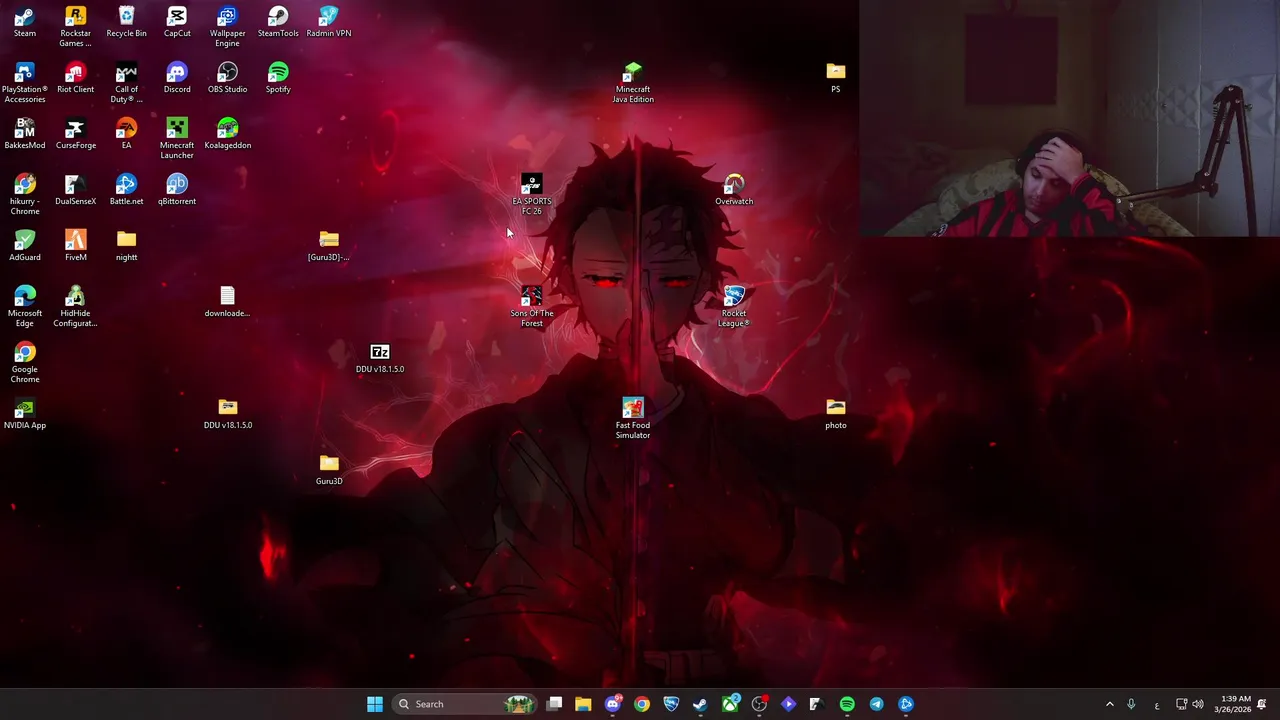Select the NVIDIA App shortcut
The image size is (1280, 720).
[x=25, y=415]
